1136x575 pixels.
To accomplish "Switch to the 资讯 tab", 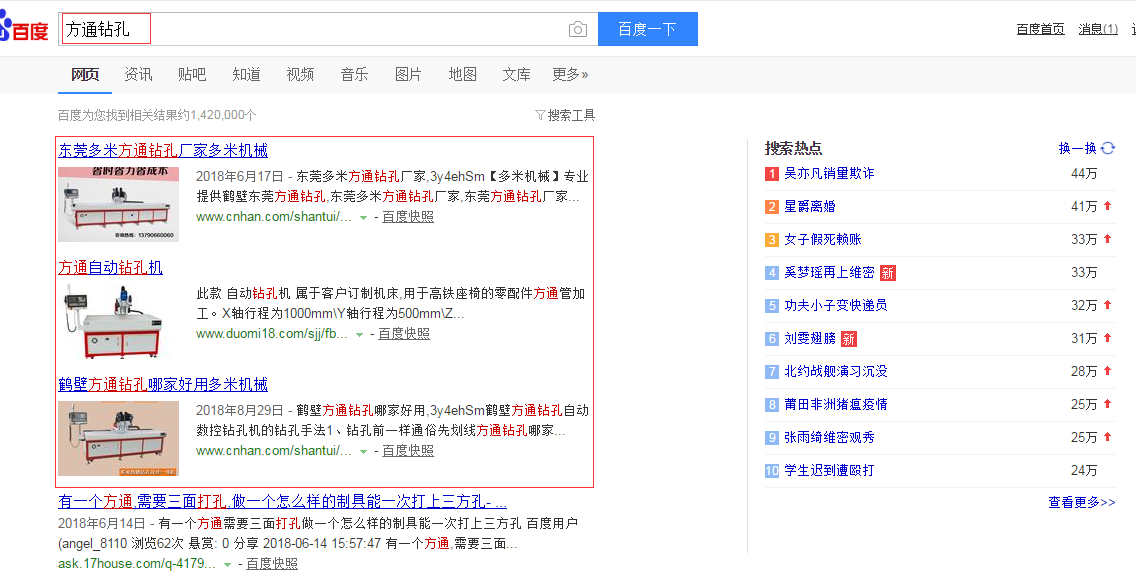I will point(138,75).
